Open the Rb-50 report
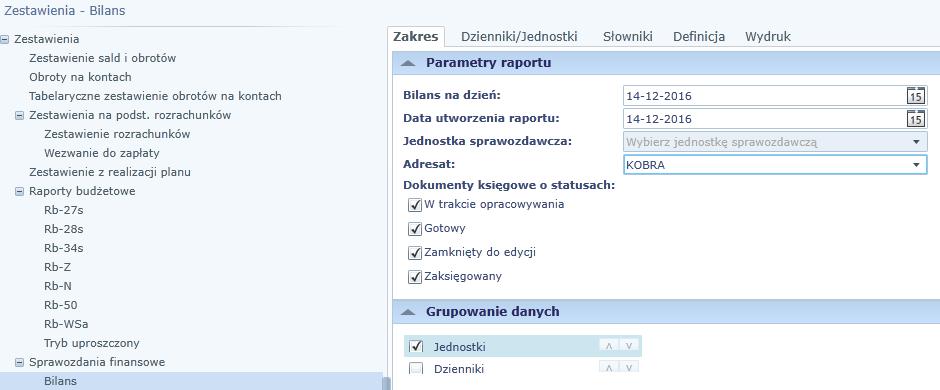 point(61,306)
